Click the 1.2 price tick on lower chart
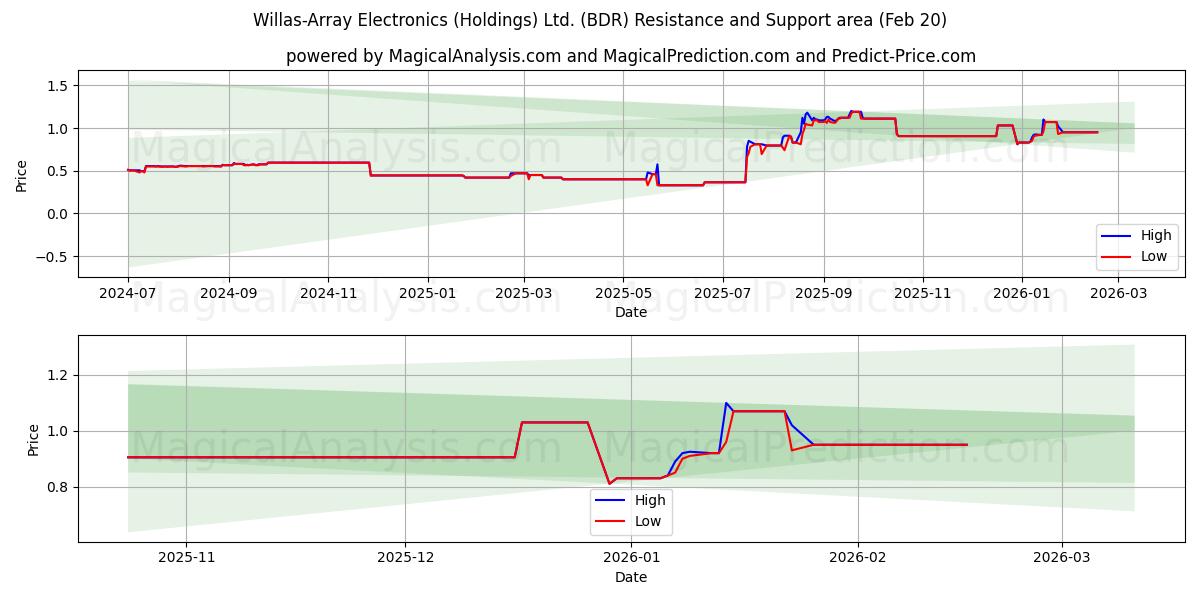The image size is (1200, 600). (x=57, y=376)
